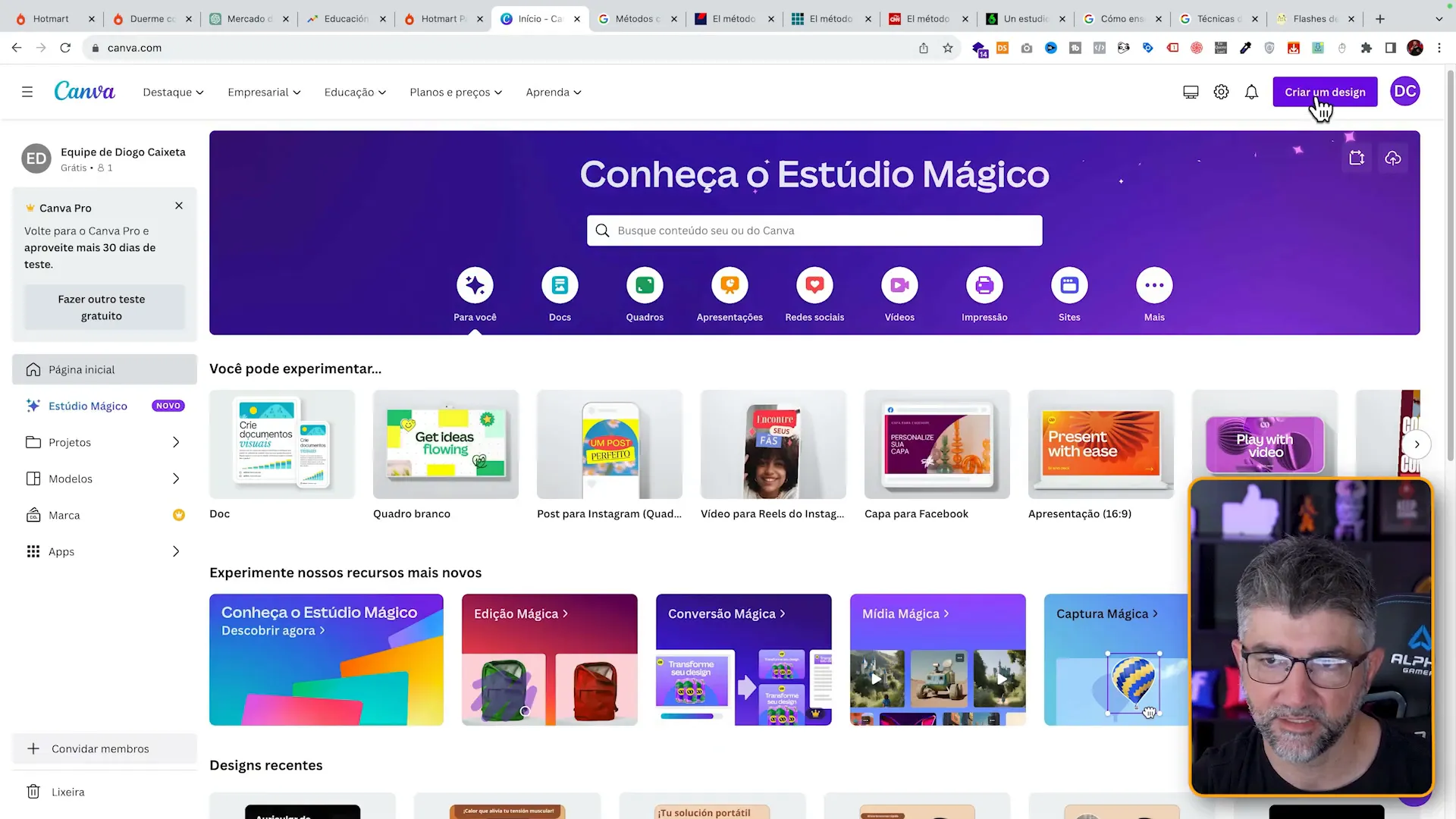Expand the Apps sidebar chevron

pos(176,551)
